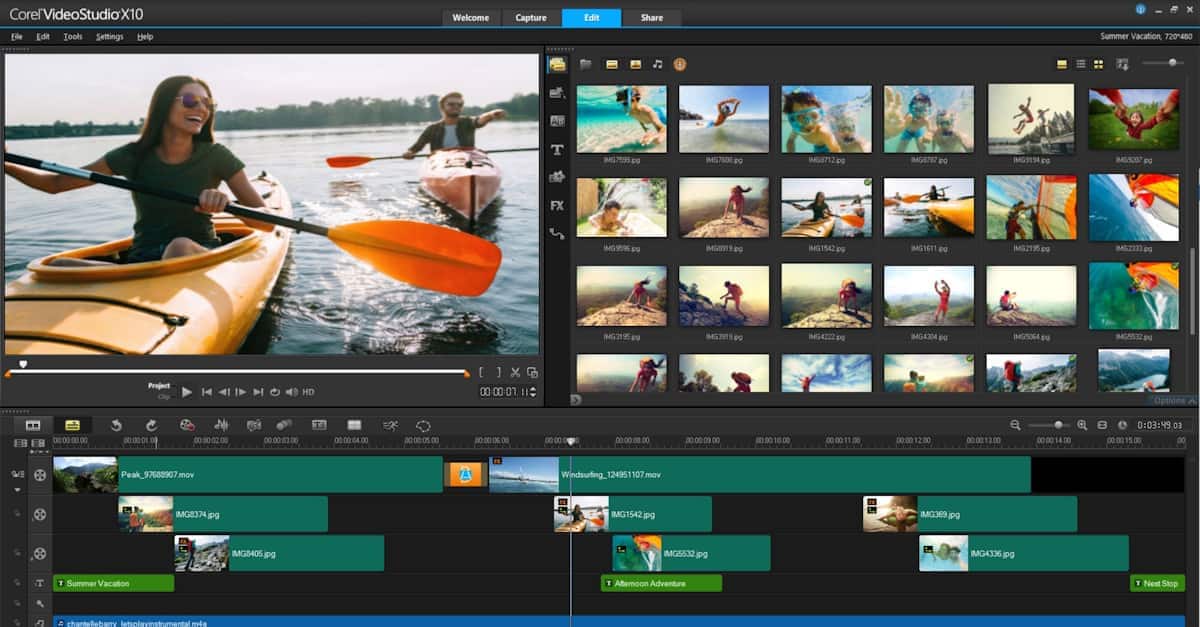Zoom in on the timeline
Image resolution: width=1200 pixels, height=627 pixels.
[1082, 425]
